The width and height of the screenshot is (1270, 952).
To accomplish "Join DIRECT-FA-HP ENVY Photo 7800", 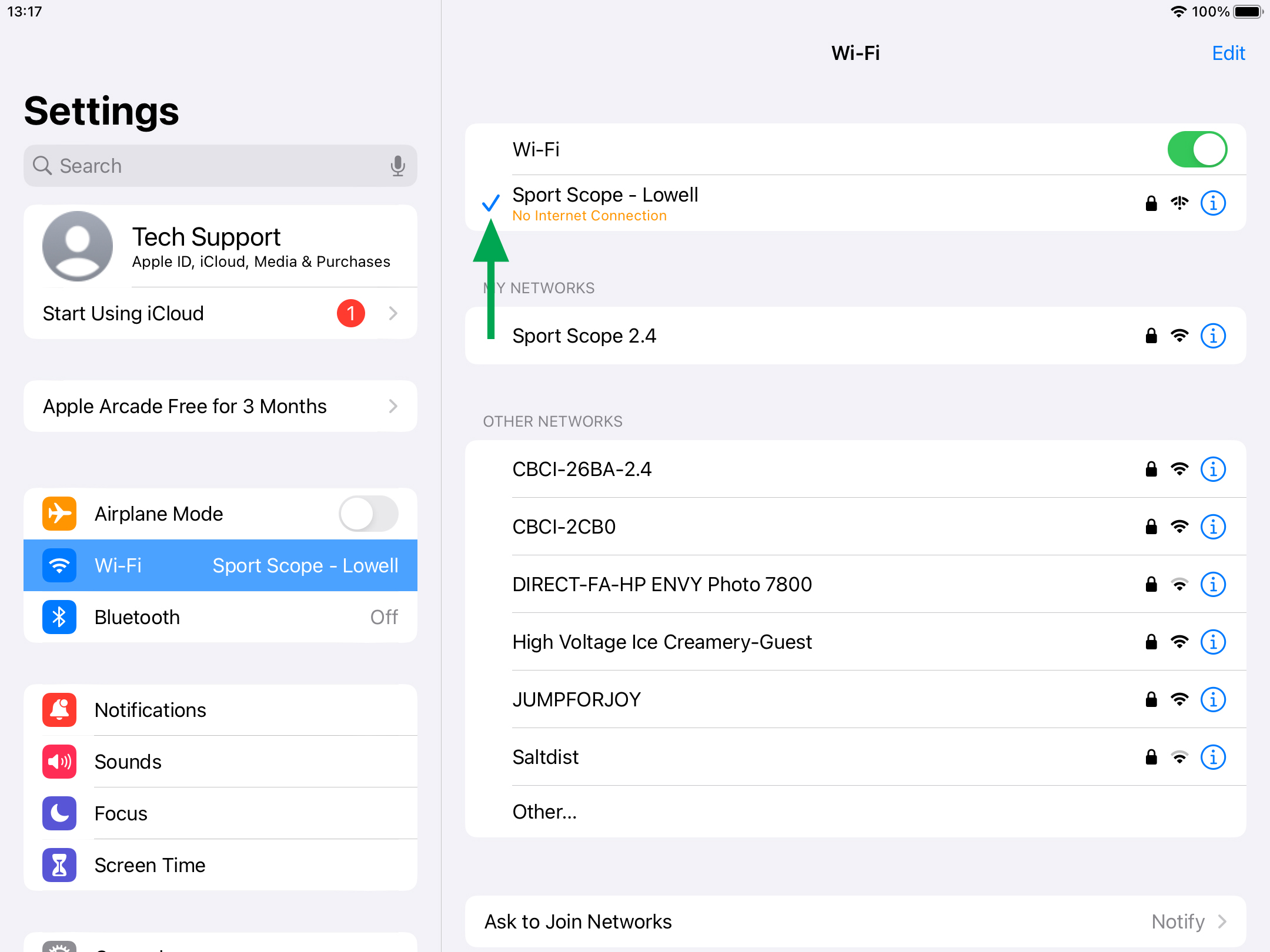I will coord(855,584).
